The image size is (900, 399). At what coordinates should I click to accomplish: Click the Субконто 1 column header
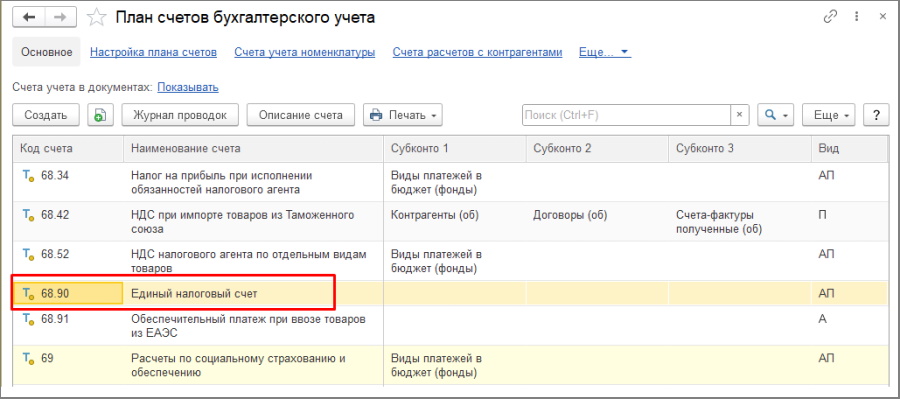click(455, 149)
